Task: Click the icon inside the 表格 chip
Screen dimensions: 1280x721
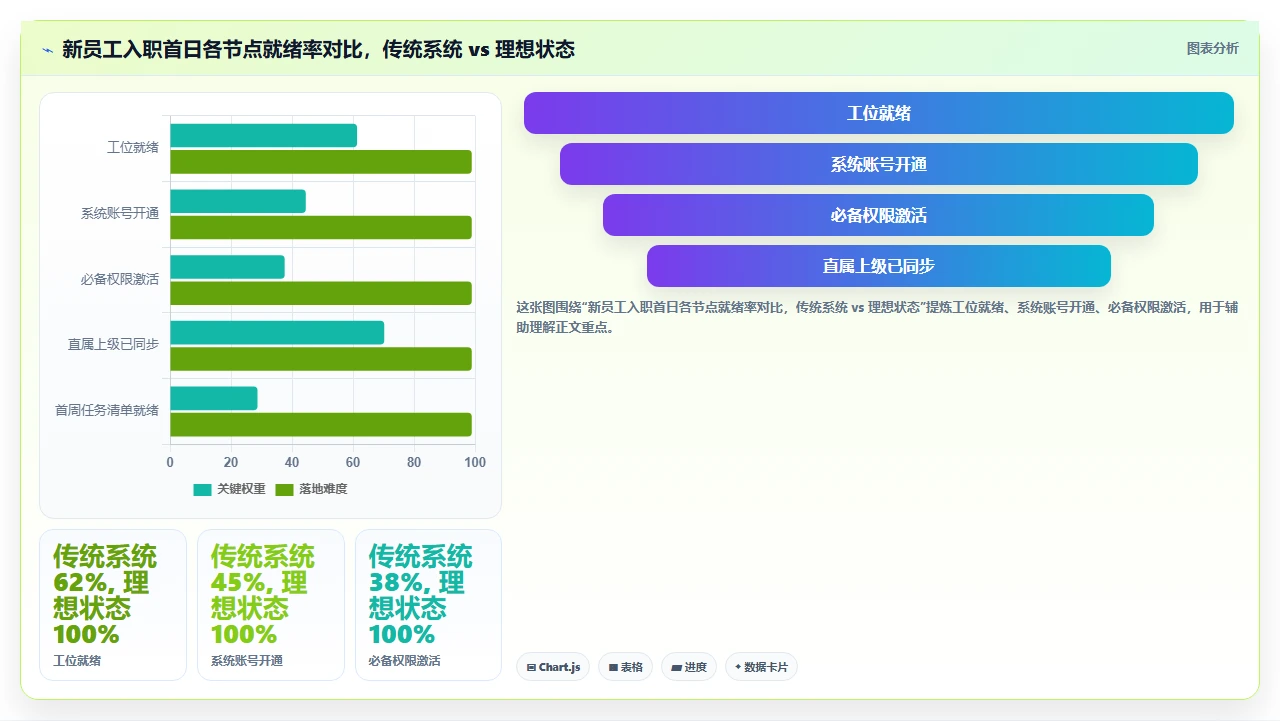Action: [613, 667]
